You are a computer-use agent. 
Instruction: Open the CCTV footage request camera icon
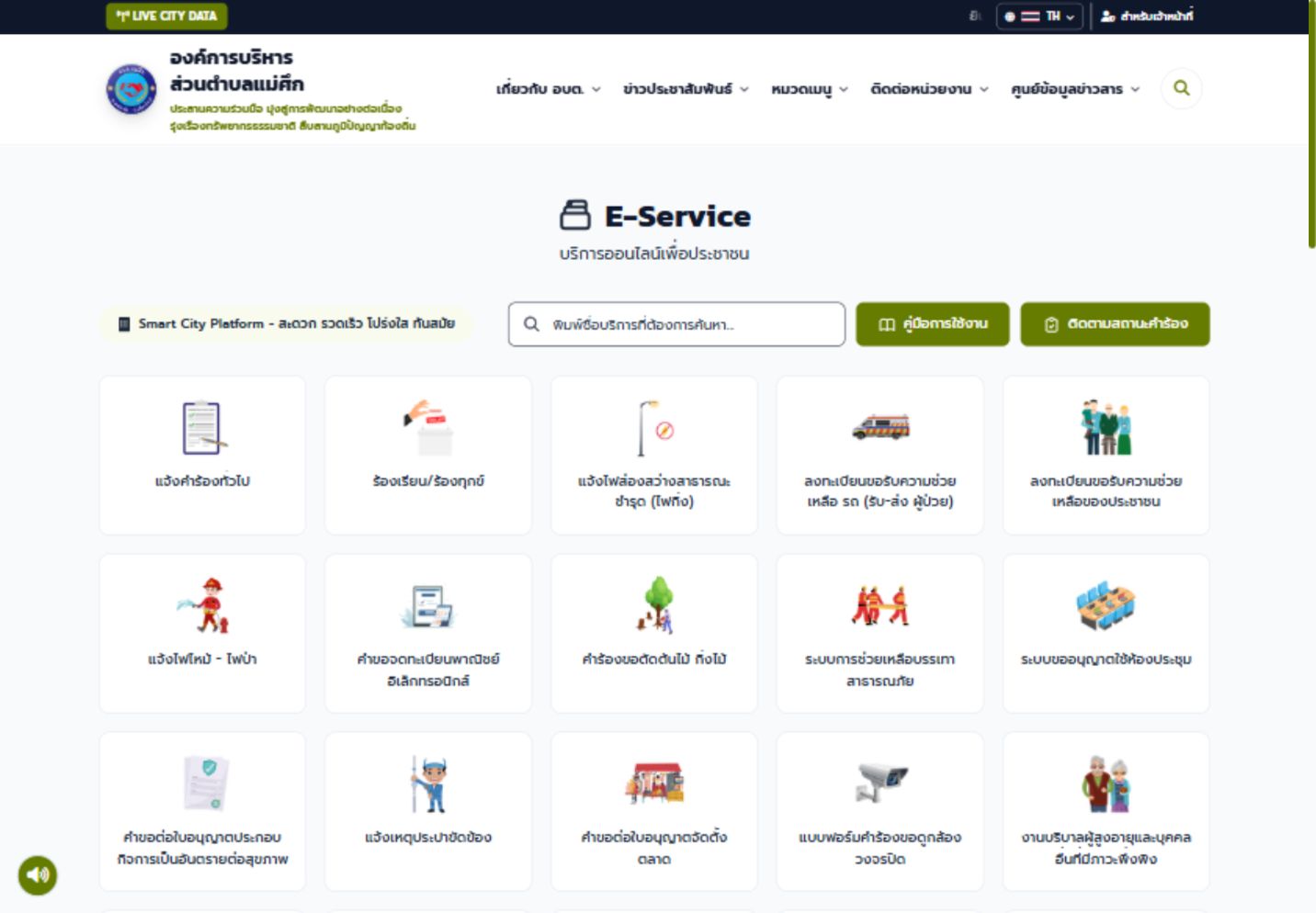pyautogui.click(x=880, y=783)
